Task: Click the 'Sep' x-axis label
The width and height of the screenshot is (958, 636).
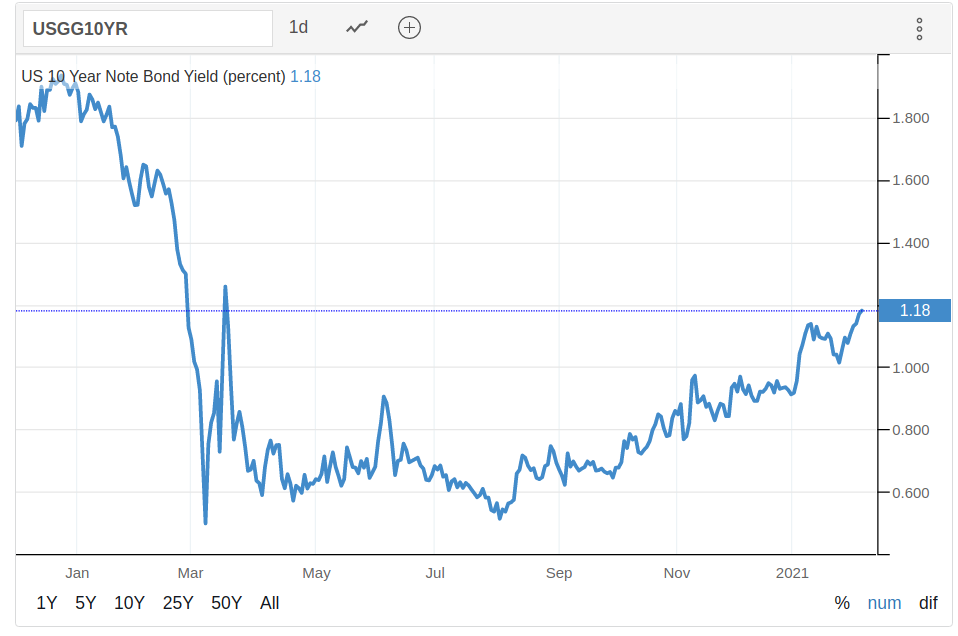Action: pyautogui.click(x=559, y=573)
